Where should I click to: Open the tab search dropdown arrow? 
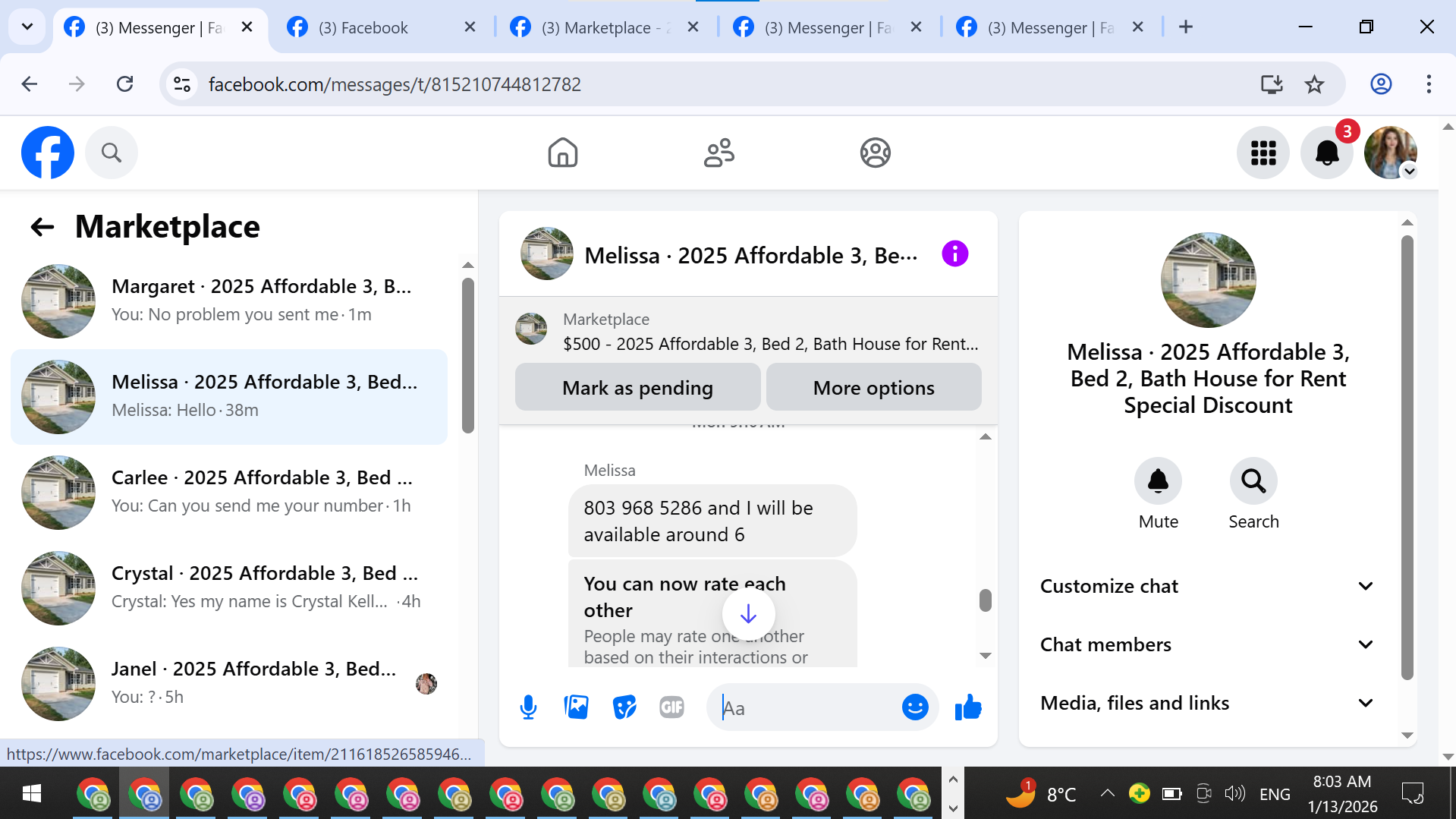click(27, 27)
